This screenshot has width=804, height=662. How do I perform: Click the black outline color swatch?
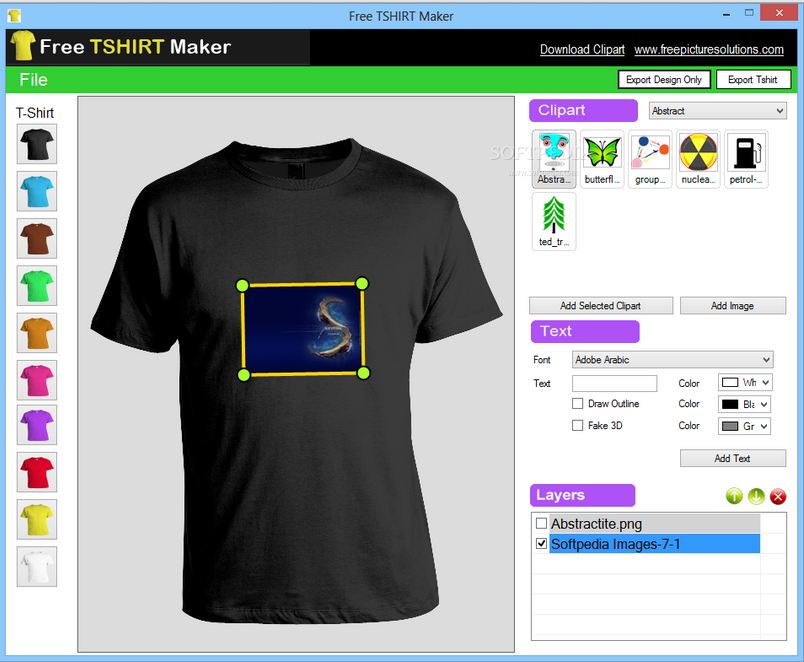pyautogui.click(x=730, y=405)
